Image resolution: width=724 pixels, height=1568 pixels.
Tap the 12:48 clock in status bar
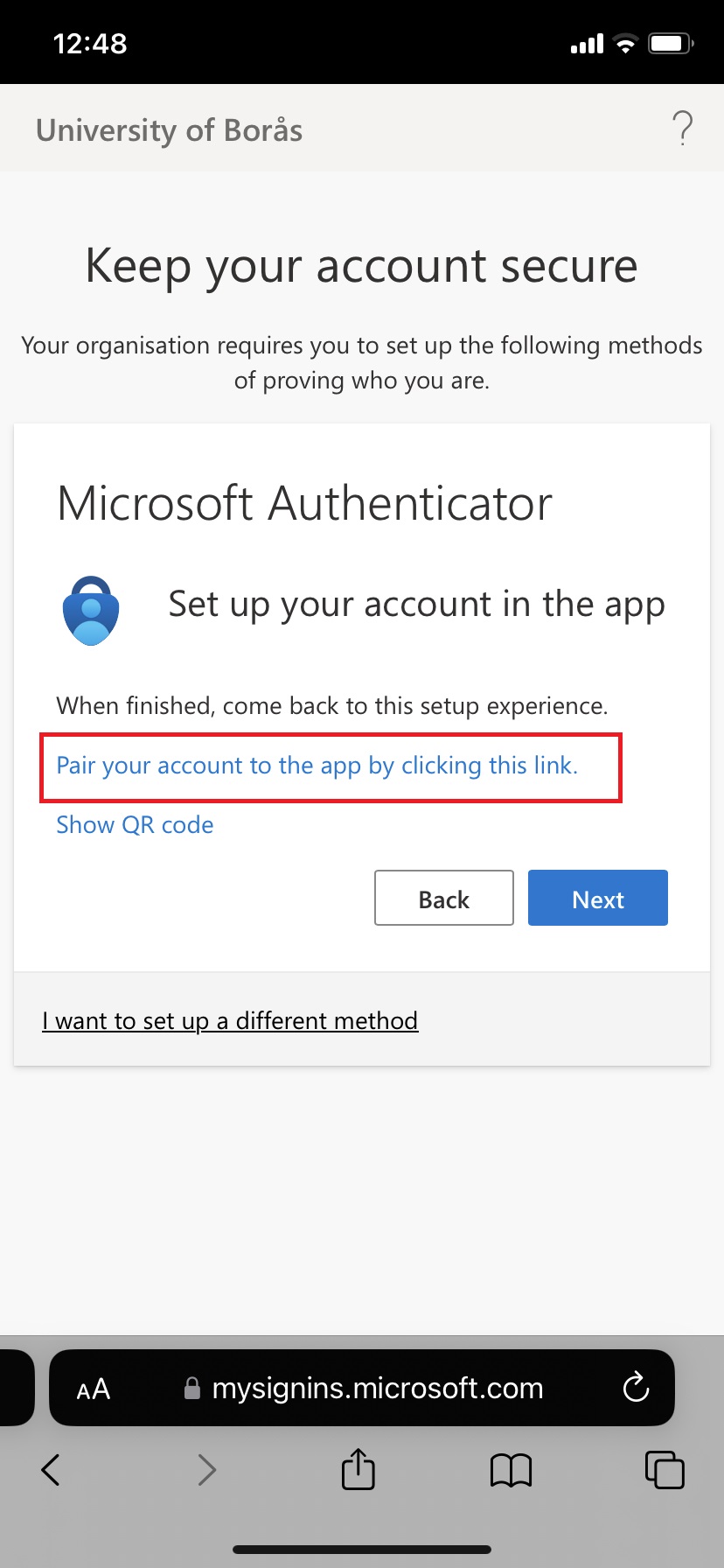pos(90,44)
